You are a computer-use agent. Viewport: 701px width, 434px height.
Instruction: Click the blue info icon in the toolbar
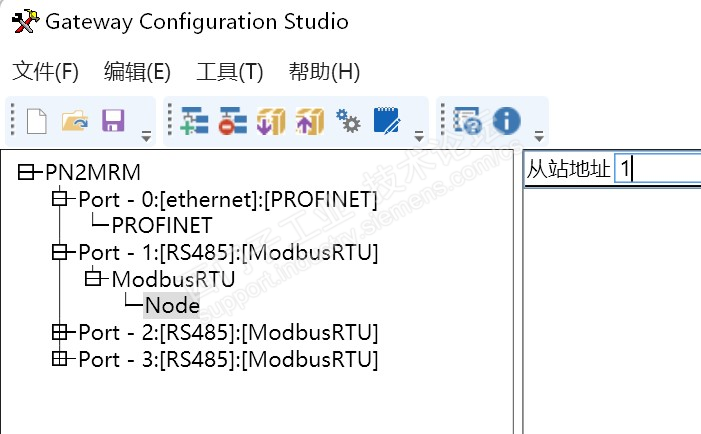tap(507, 121)
